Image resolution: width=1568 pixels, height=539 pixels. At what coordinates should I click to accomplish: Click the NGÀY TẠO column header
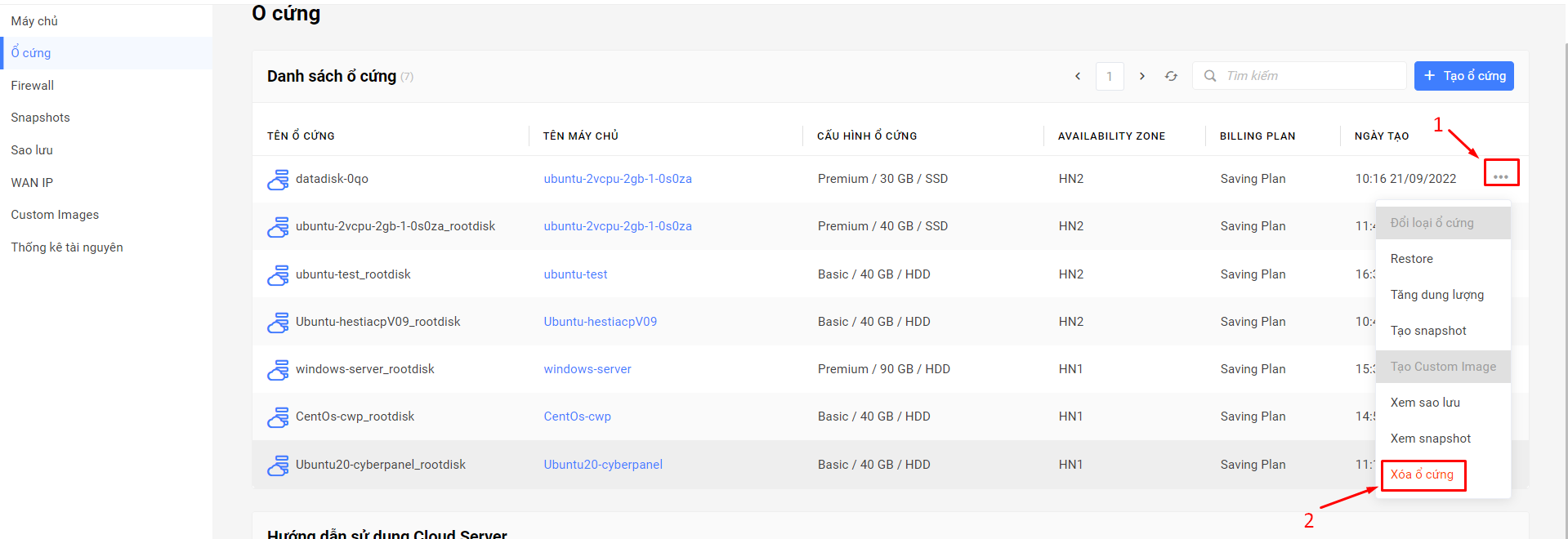click(1382, 136)
